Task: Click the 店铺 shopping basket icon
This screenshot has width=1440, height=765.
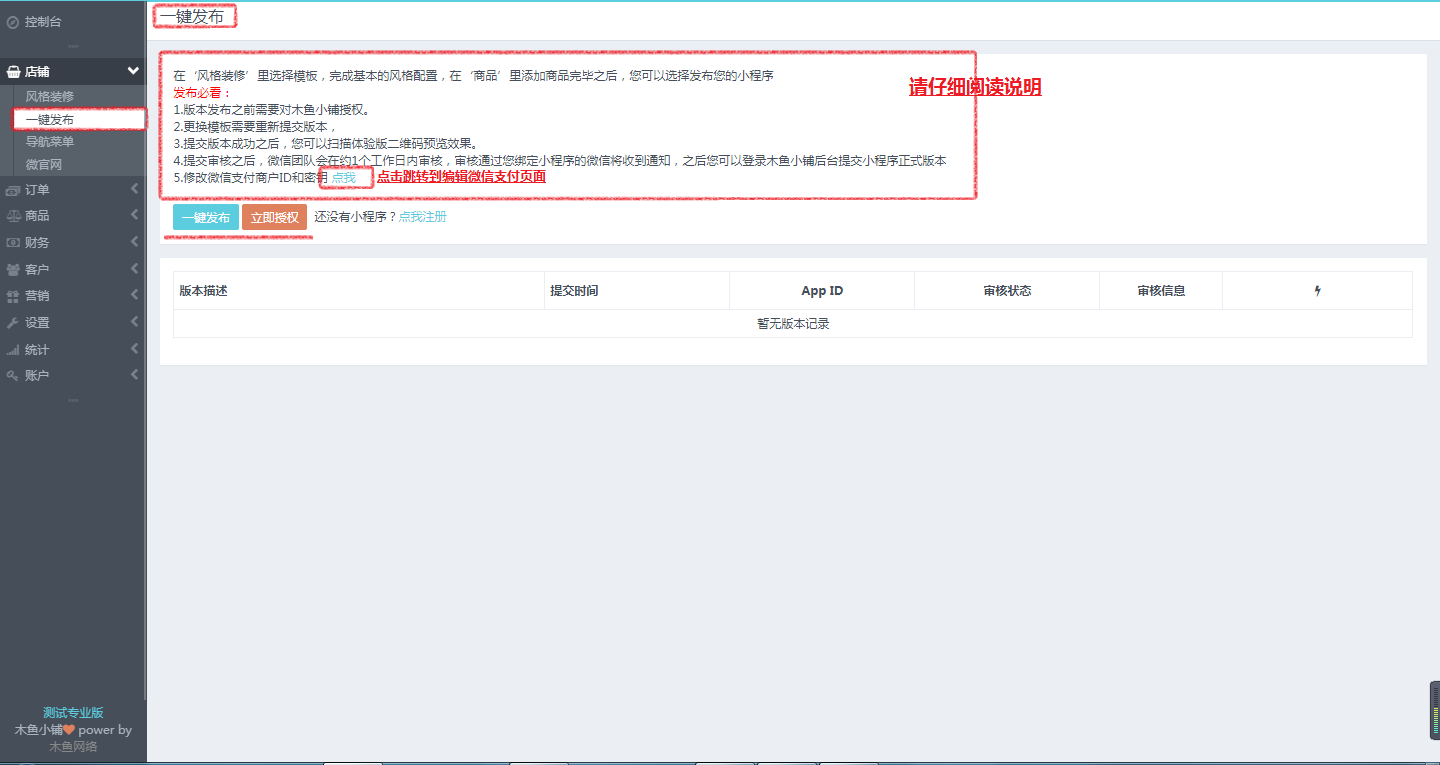Action: [x=12, y=71]
